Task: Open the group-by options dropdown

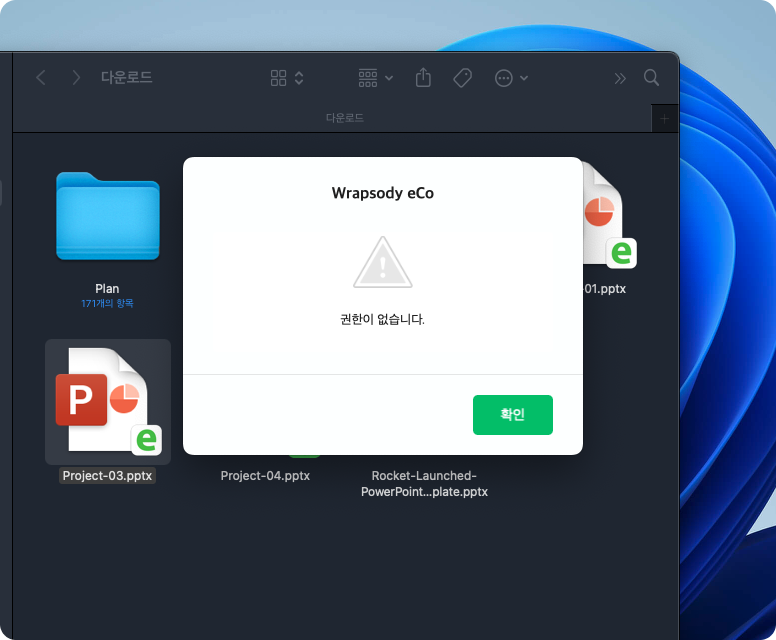Action: 376,78
